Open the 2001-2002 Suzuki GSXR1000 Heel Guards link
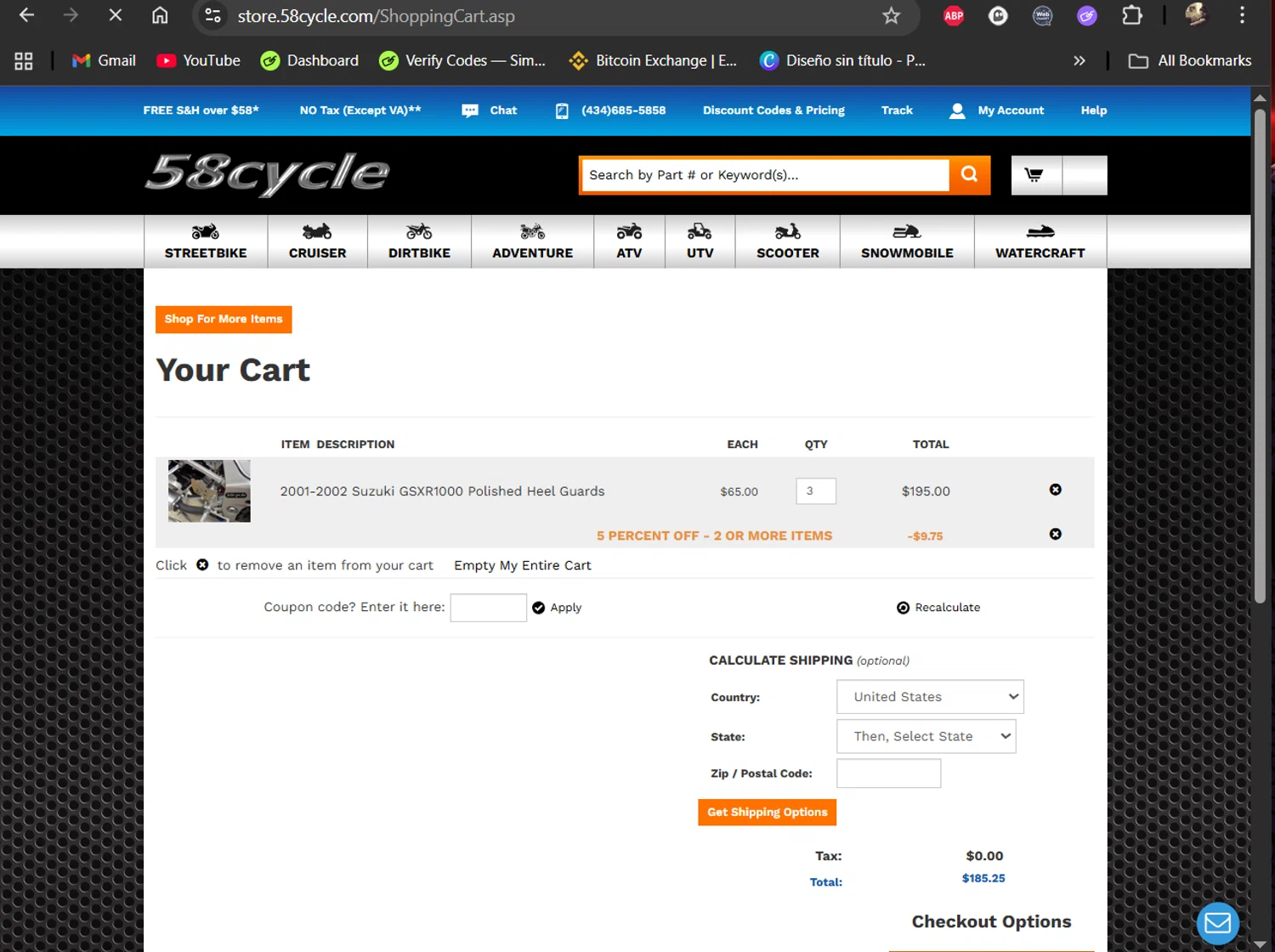This screenshot has height=952, width=1275. coord(442,491)
